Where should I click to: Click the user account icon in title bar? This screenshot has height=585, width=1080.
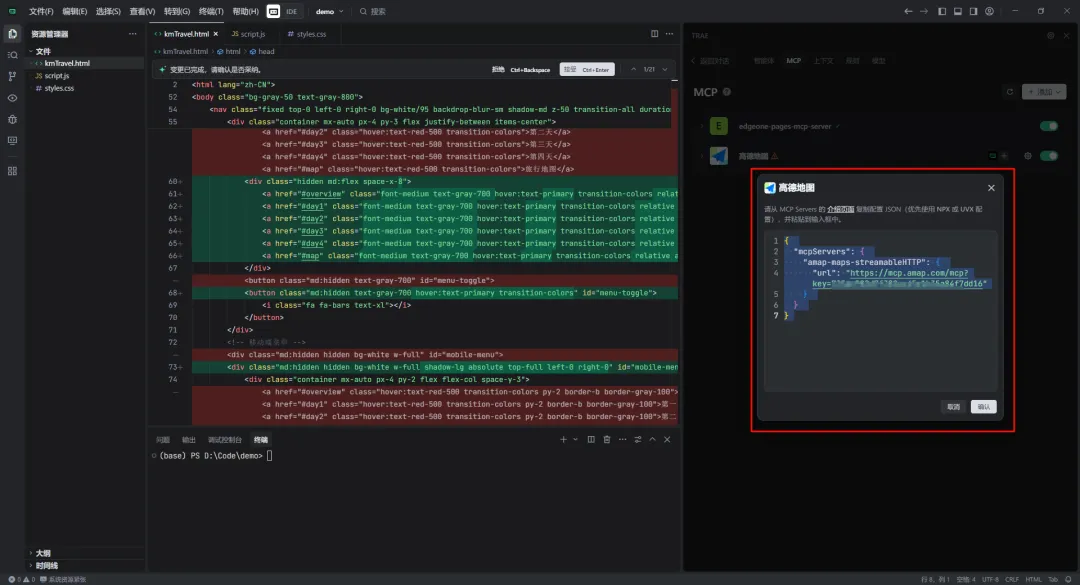coord(991,11)
